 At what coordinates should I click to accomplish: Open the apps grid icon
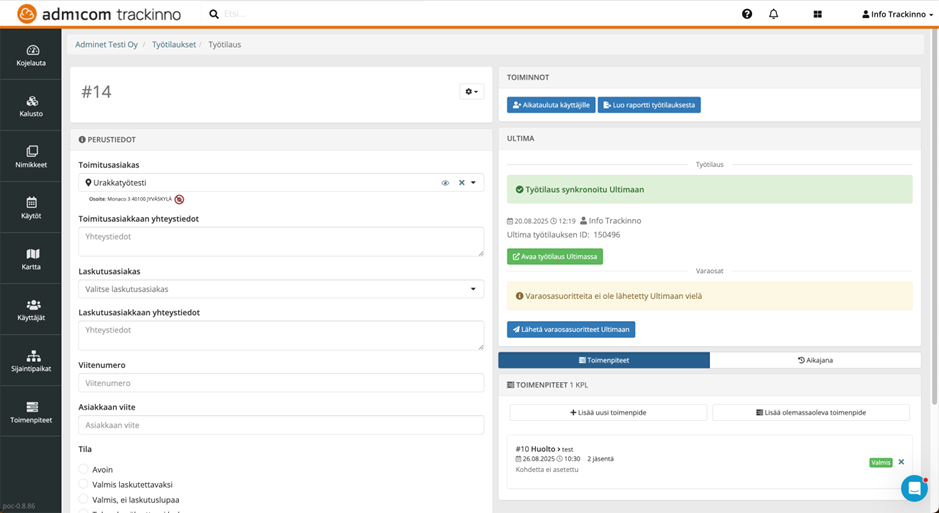[x=817, y=14]
